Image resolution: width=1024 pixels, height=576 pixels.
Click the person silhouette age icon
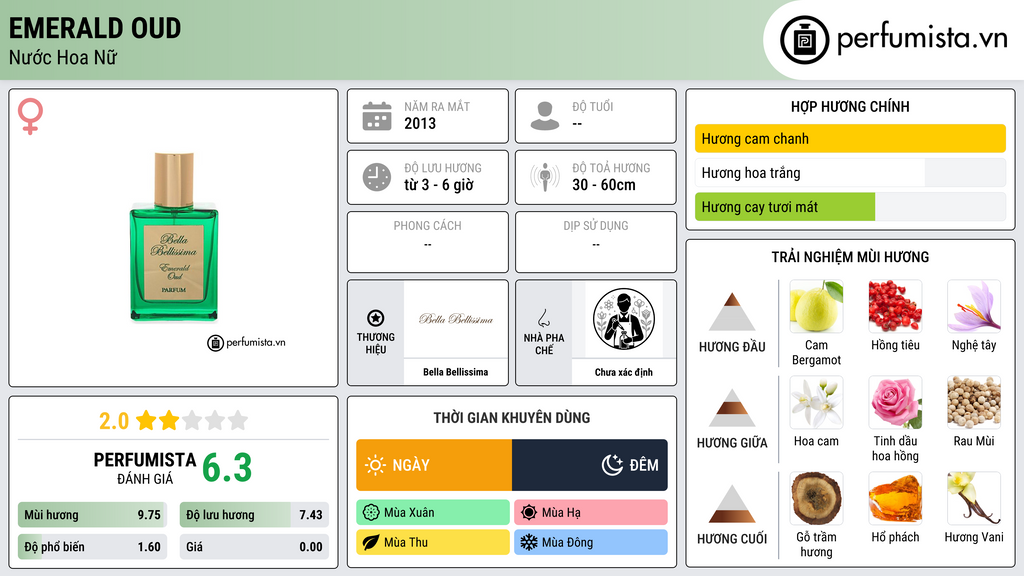545,116
